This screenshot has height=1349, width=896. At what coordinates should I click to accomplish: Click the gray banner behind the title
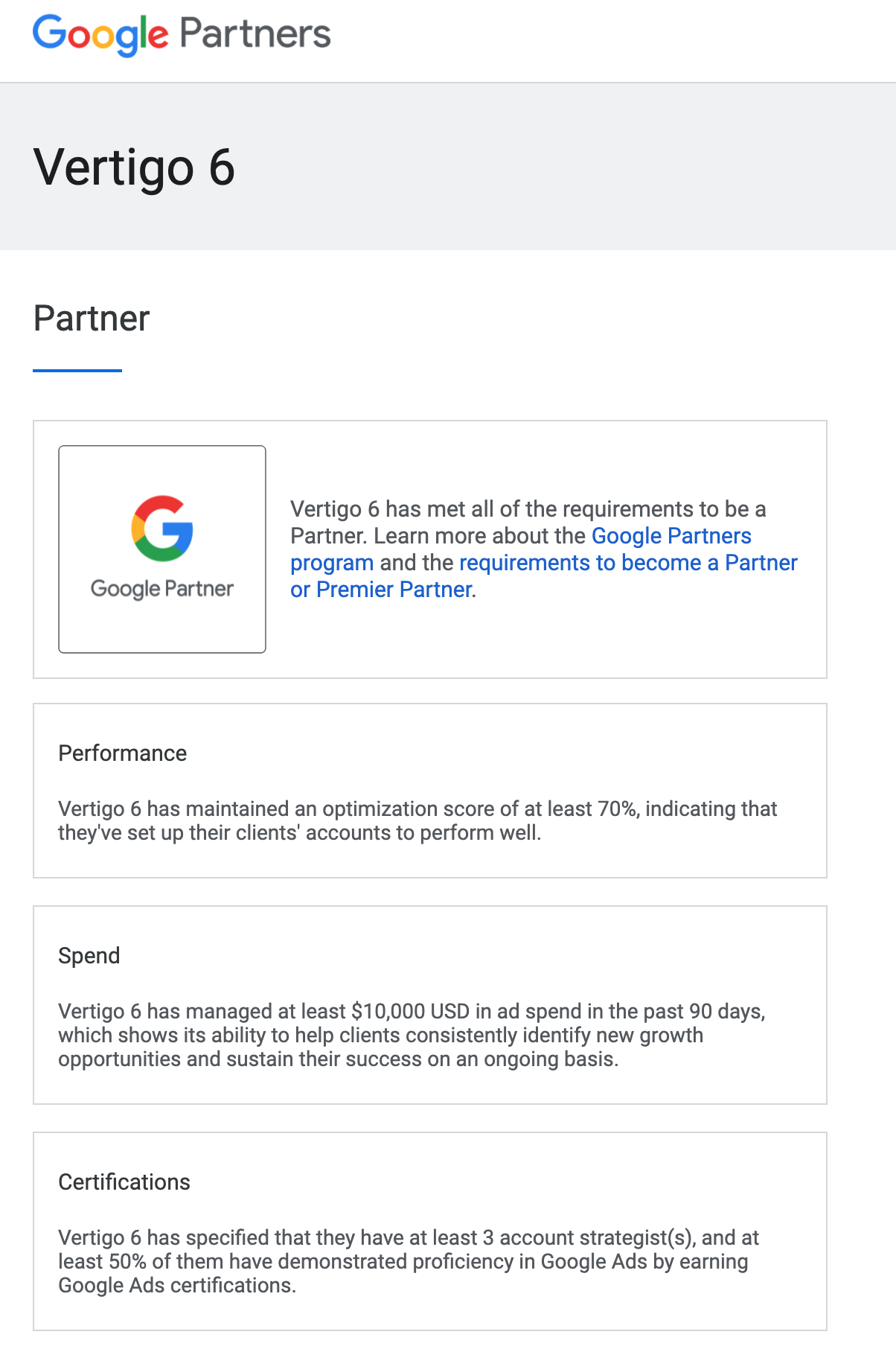pyautogui.click(x=566, y=167)
